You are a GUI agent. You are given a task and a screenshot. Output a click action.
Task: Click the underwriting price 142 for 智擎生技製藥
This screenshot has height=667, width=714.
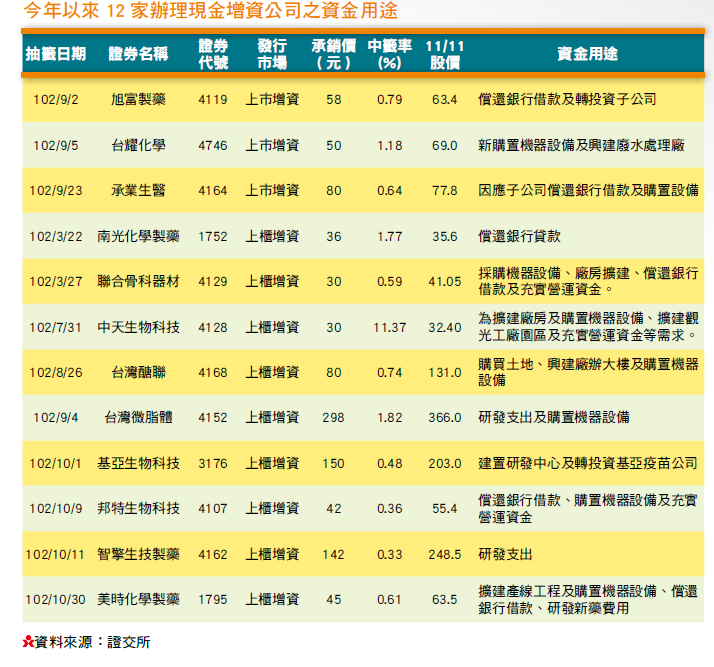[x=333, y=553]
